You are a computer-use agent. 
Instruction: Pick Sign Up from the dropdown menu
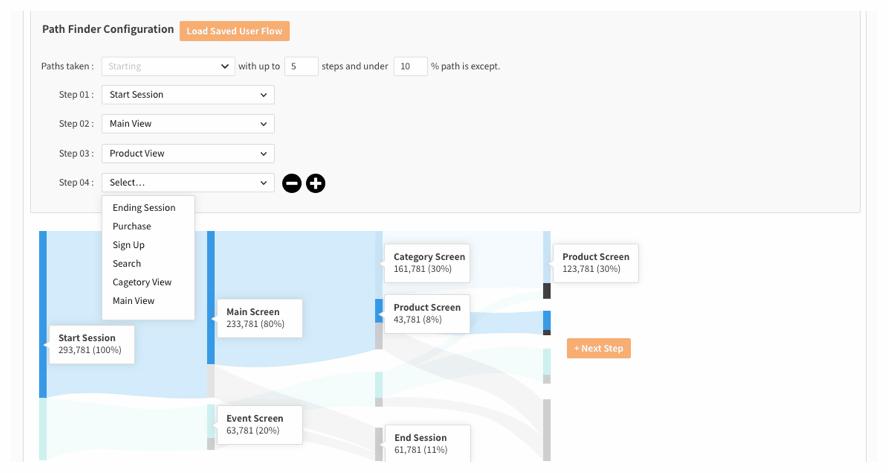[129, 245]
